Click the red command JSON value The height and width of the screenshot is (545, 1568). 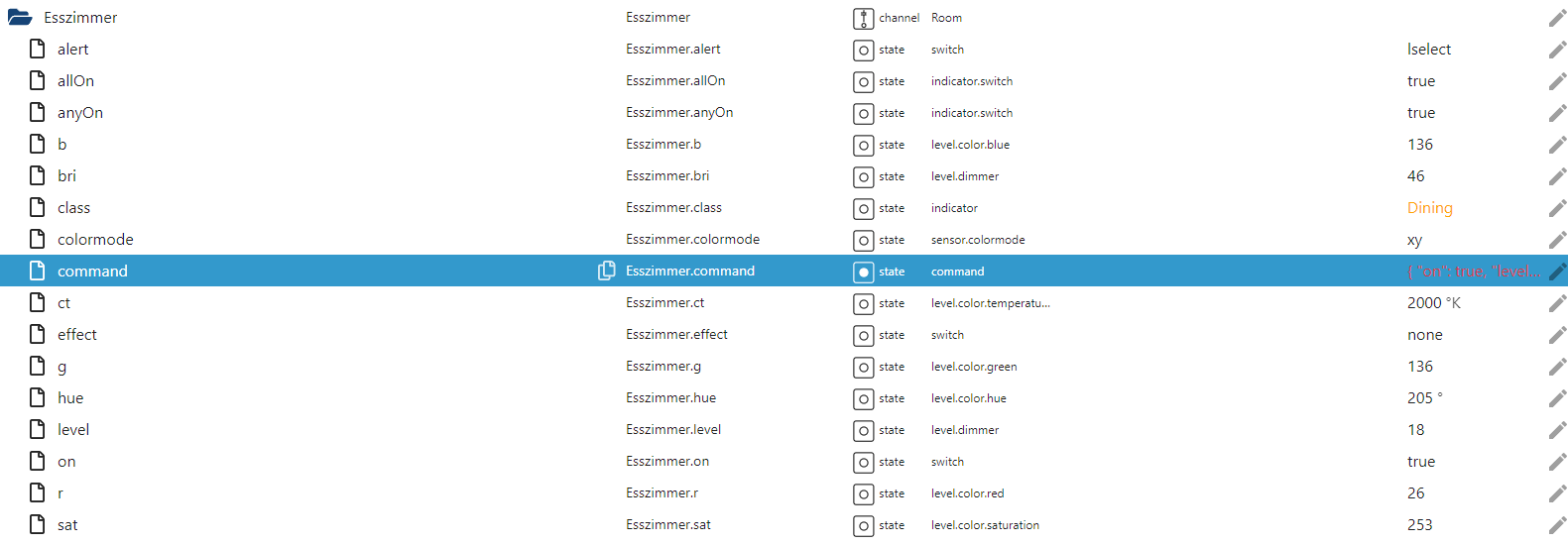[1473, 272]
